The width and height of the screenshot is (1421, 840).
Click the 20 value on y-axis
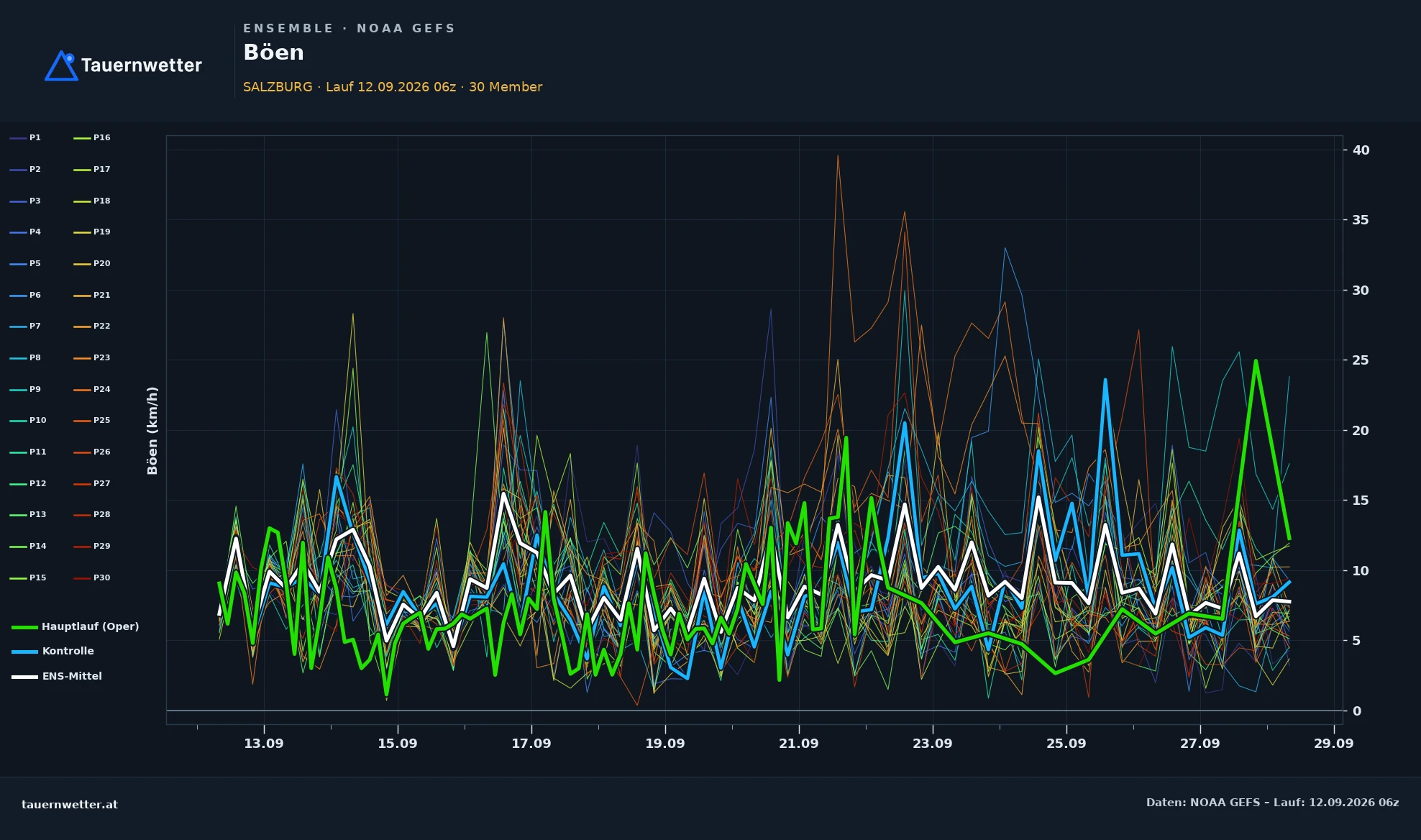click(x=1361, y=431)
